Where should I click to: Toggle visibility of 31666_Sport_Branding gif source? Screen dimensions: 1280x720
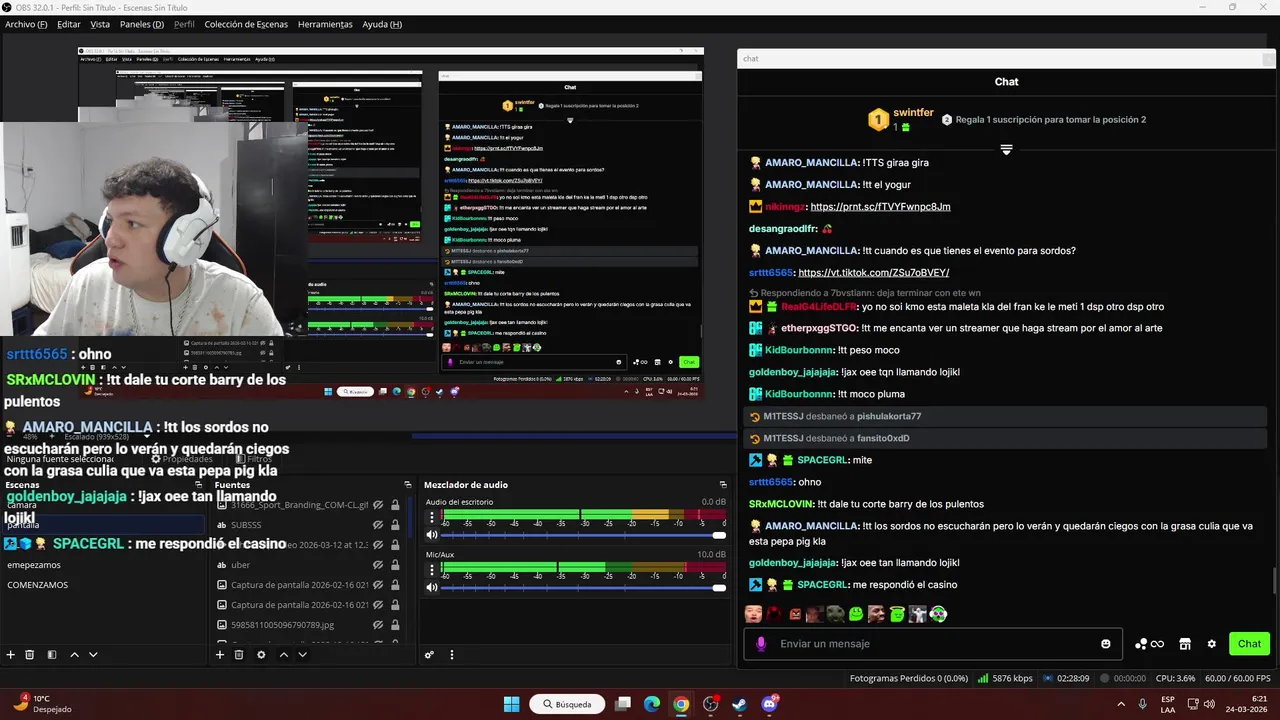coord(378,505)
